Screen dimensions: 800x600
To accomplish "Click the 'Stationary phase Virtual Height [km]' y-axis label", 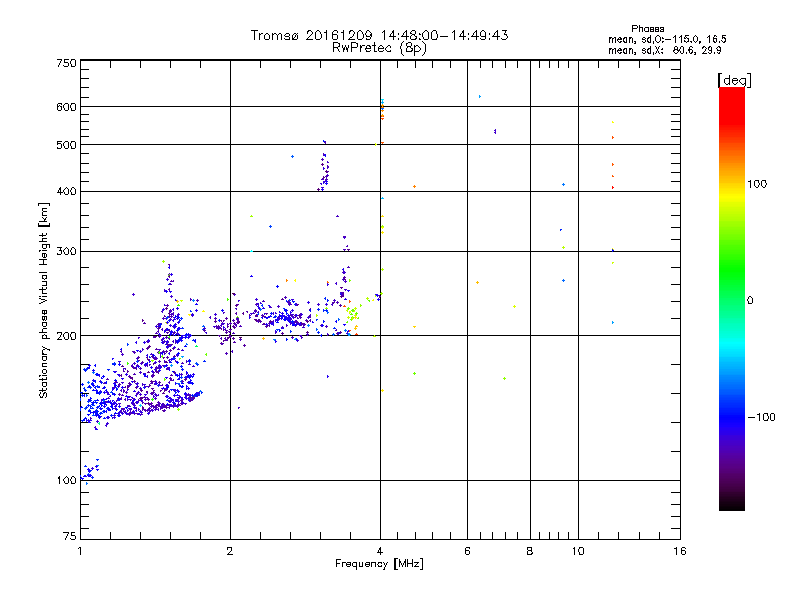I will [x=43, y=301].
